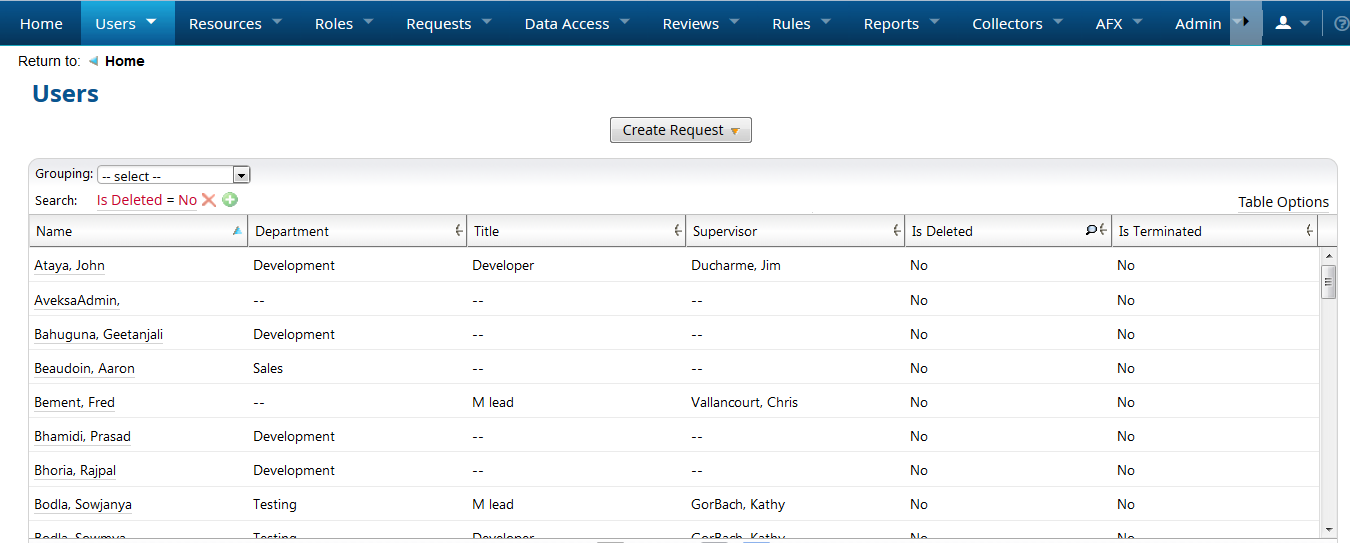Open help via the question mark icon
Viewport: 1350px width, 543px height.
point(1341,24)
